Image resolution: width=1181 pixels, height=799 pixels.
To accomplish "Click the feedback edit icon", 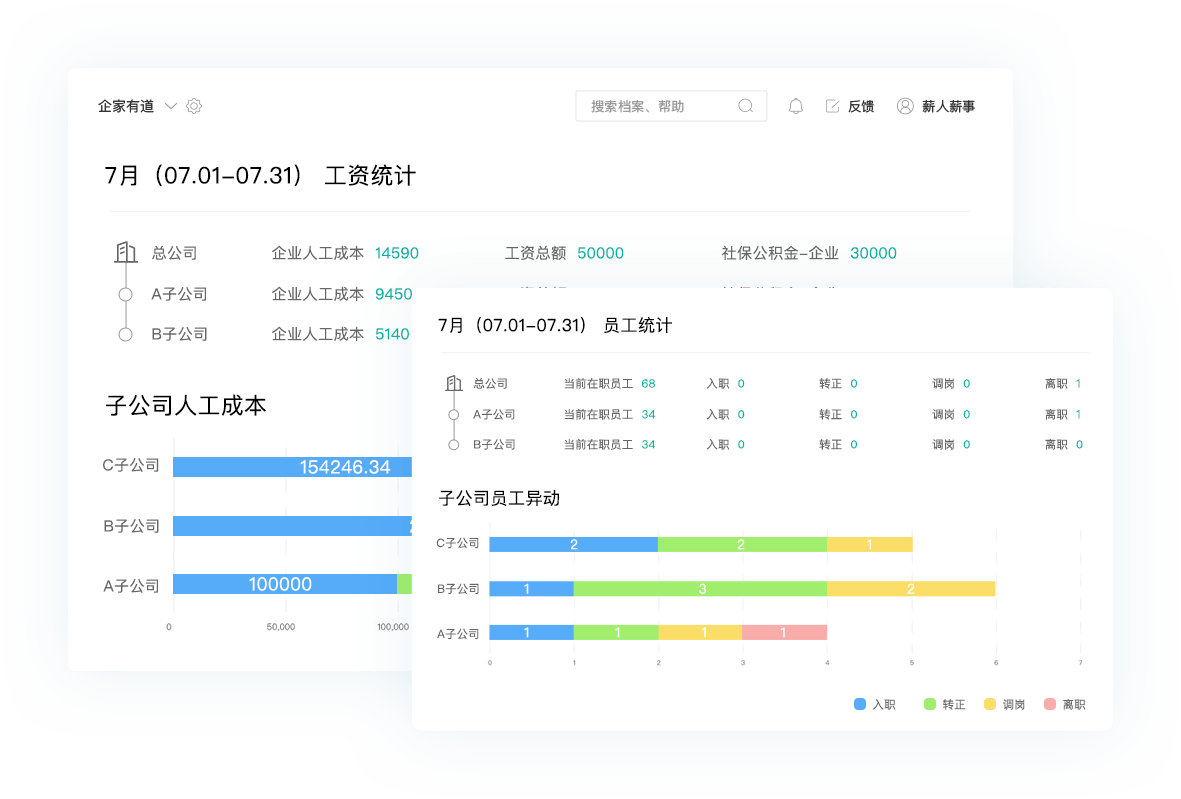I will pyautogui.click(x=832, y=106).
